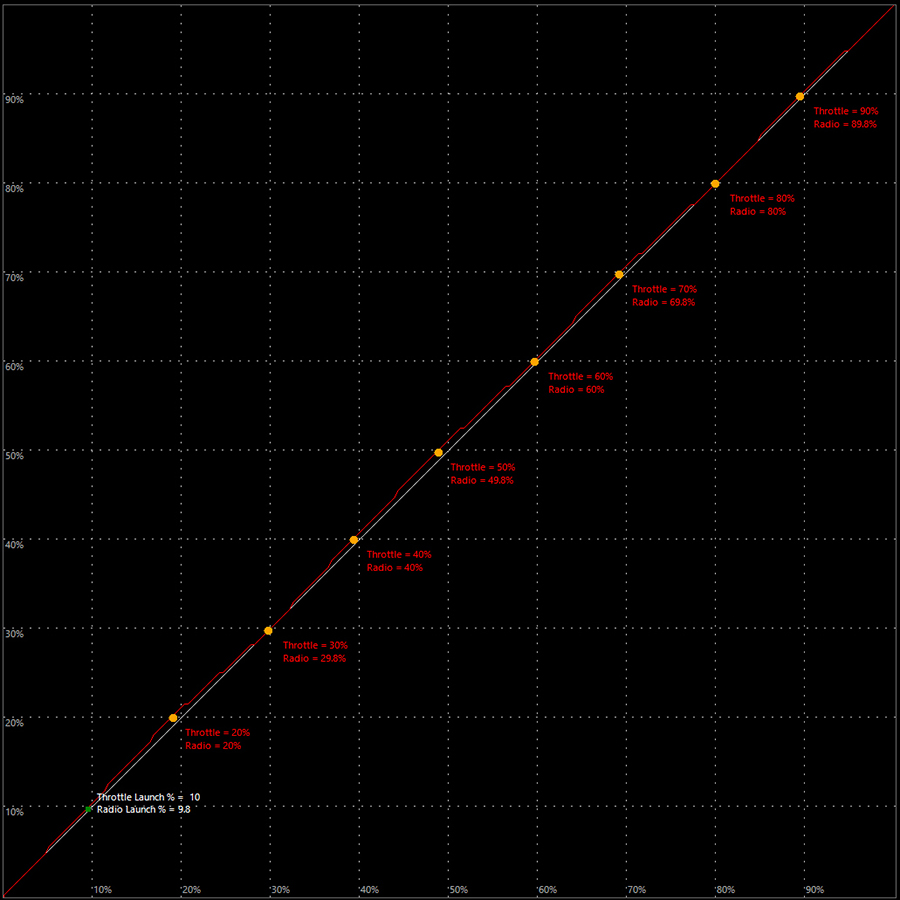900x900 pixels.
Task: Click the "Throttle Launch % = 10" label
Action: click(149, 797)
